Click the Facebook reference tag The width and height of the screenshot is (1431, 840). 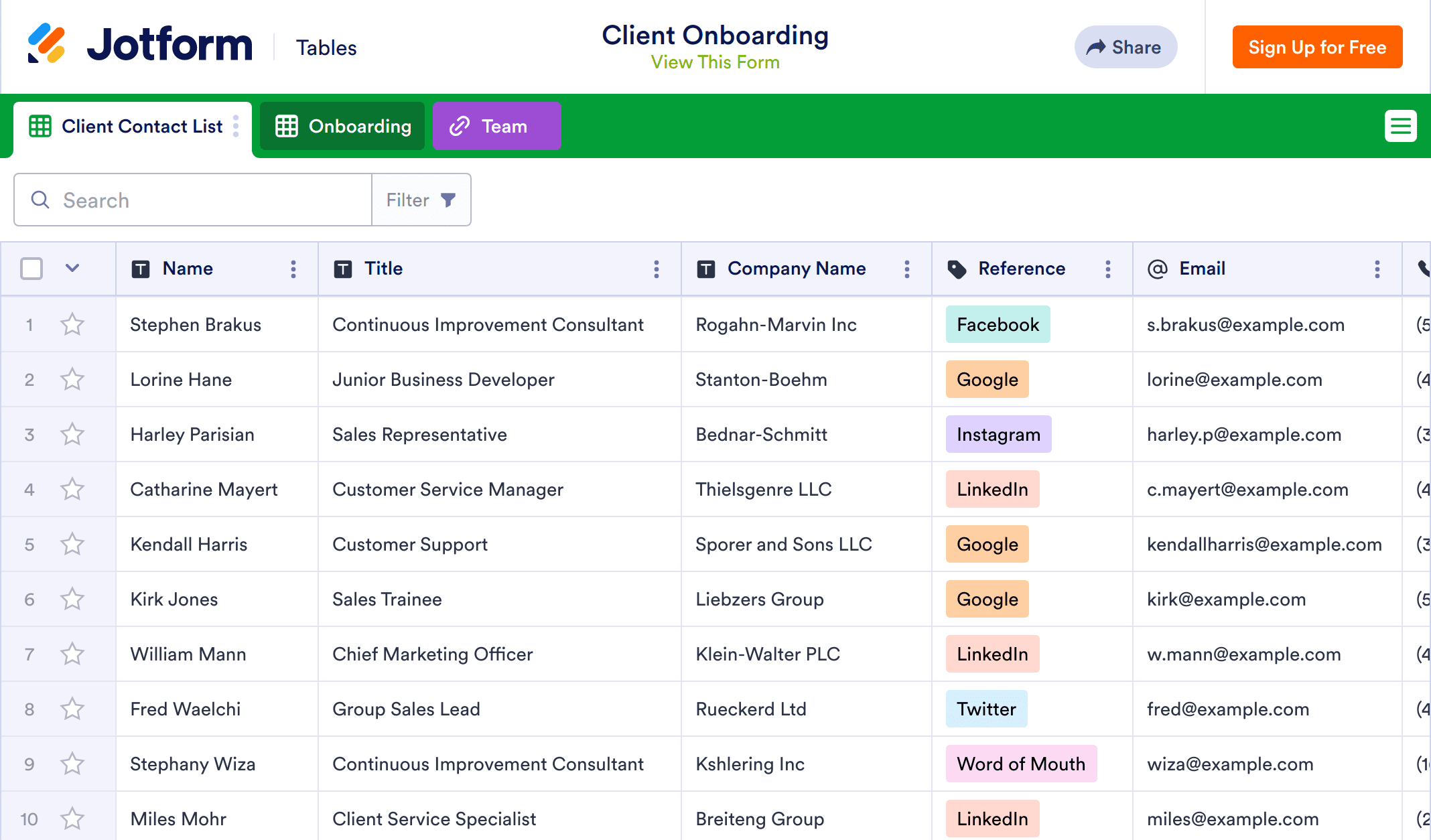(997, 325)
